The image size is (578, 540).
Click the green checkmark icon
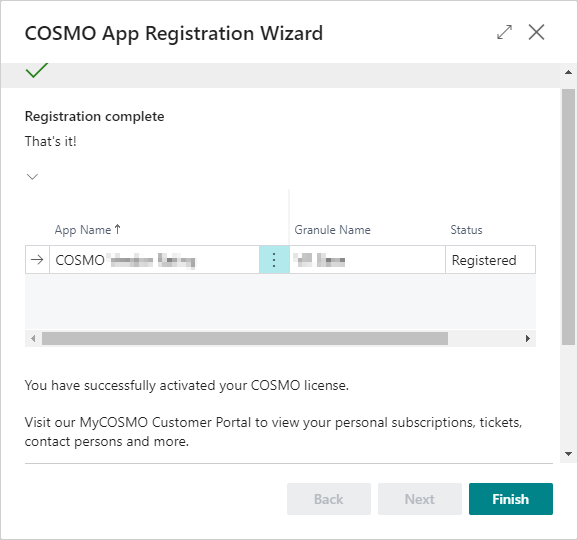(37, 70)
